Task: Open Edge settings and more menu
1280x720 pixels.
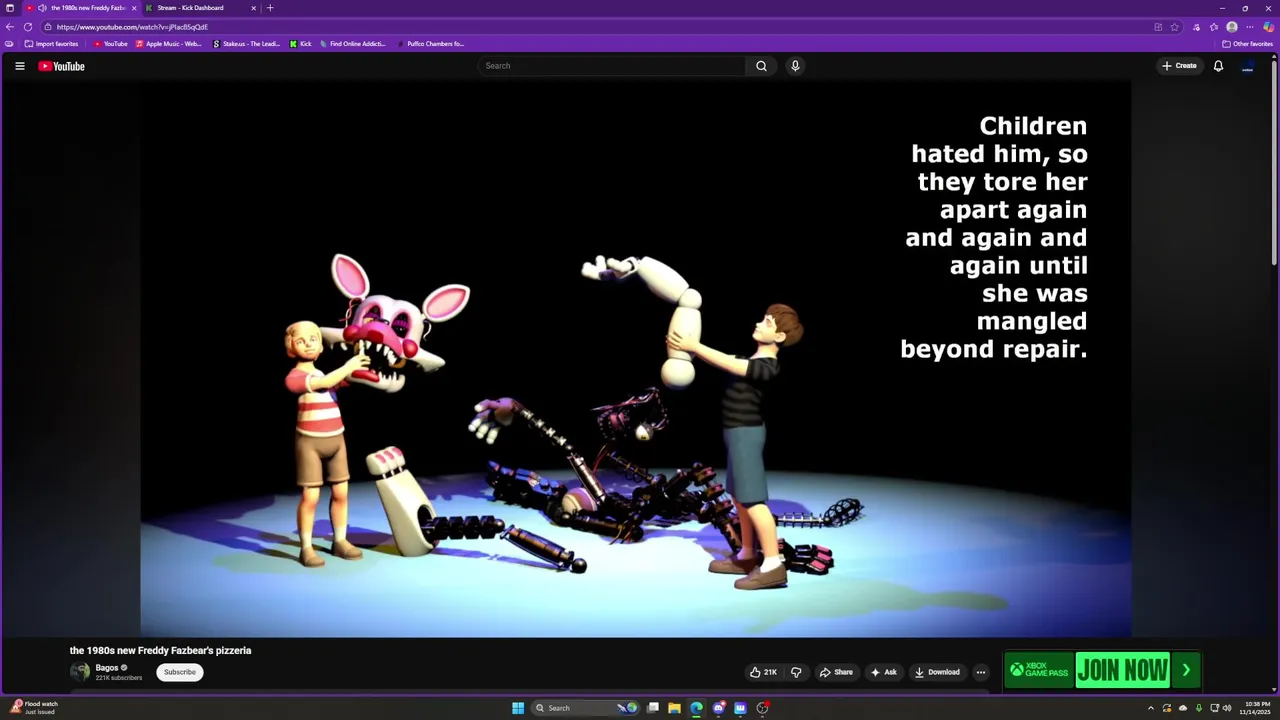Action: pos(1250,27)
